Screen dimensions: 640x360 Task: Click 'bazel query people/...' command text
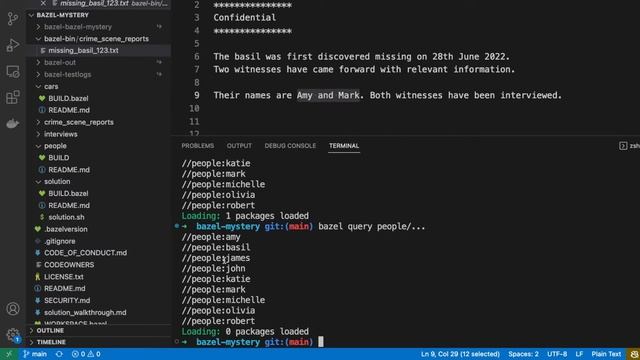(371, 227)
